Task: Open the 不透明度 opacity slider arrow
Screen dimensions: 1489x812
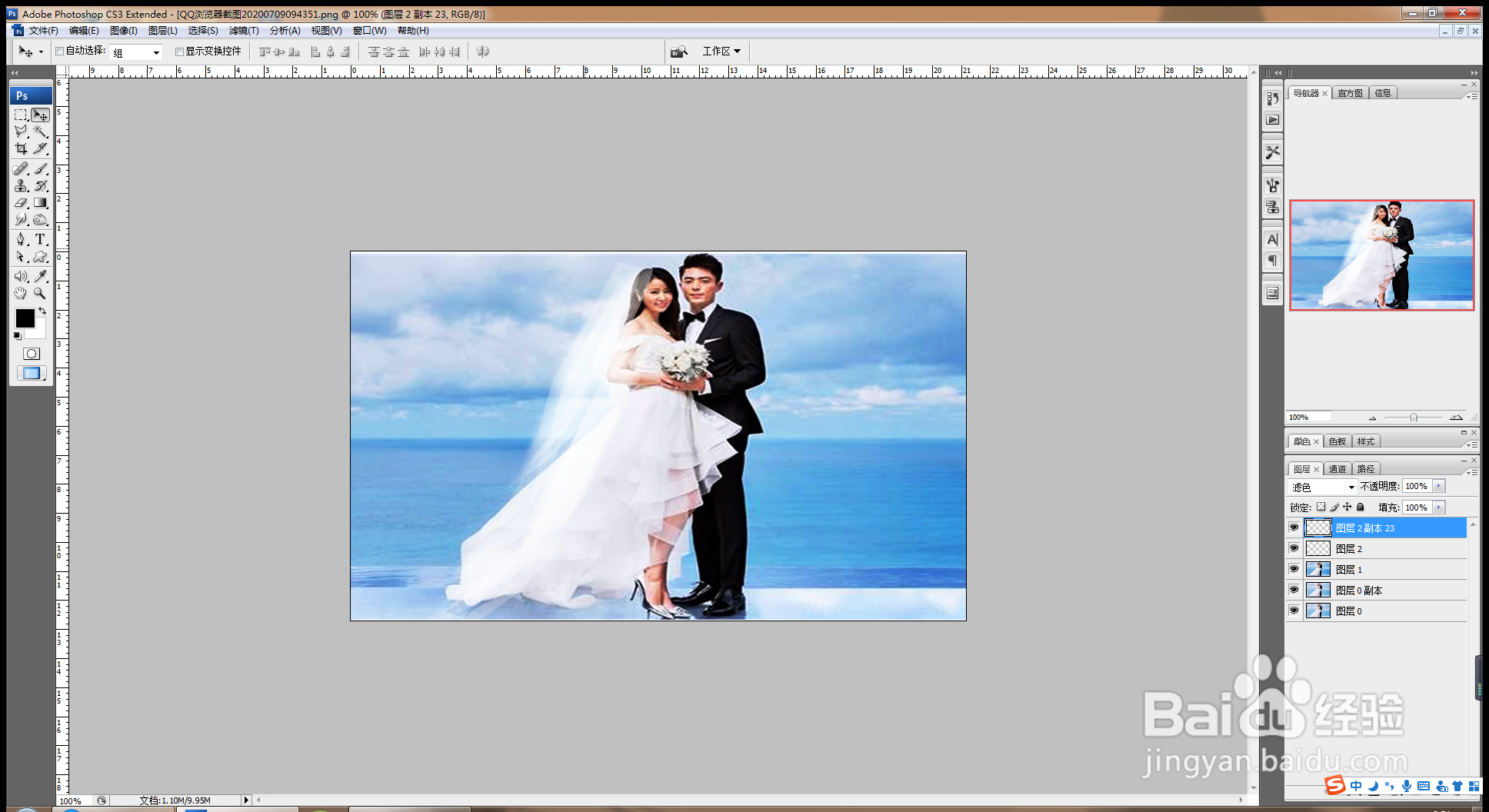Action: [x=1438, y=486]
